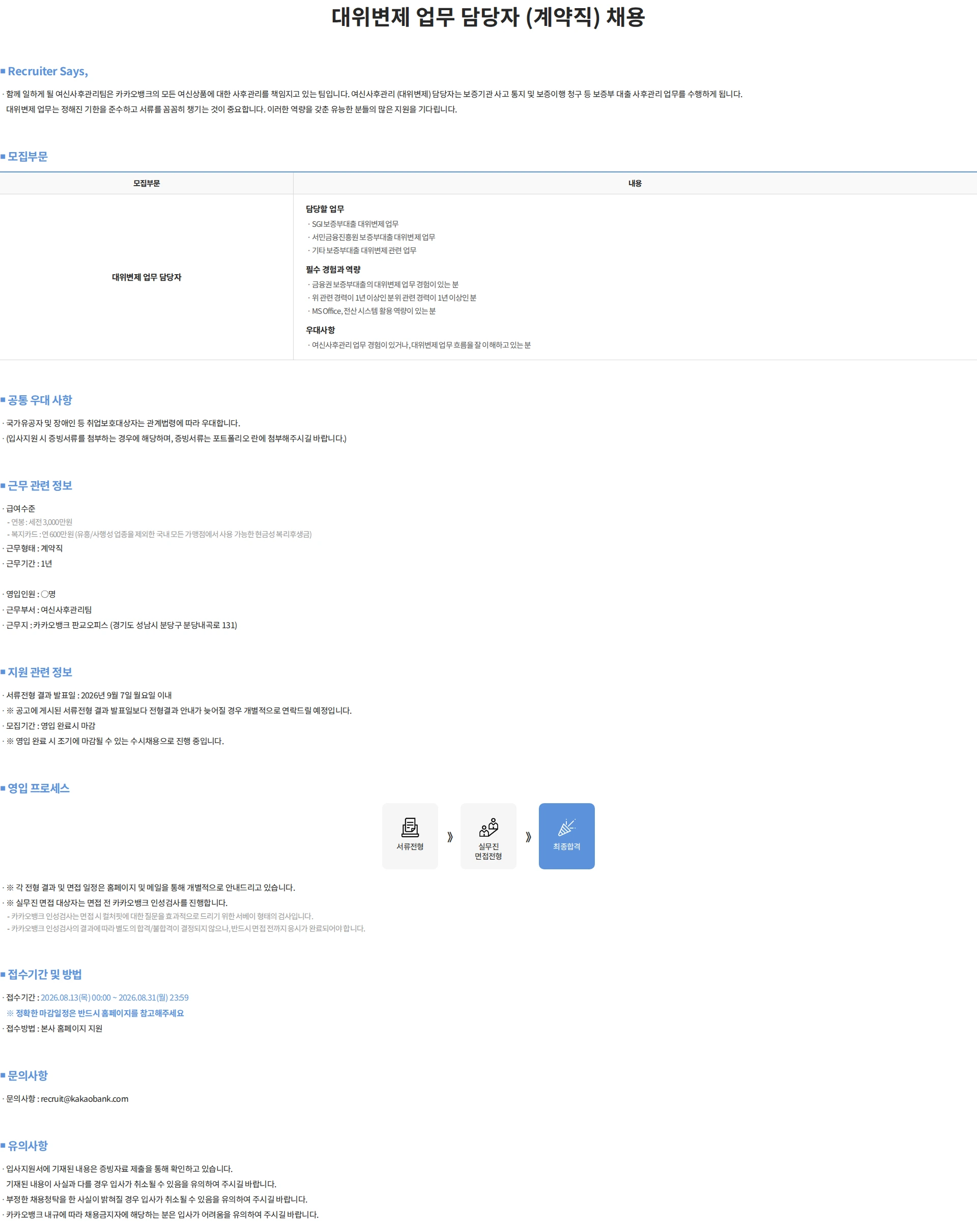Image resolution: width=977 pixels, height=1232 pixels.
Task: Click "기타 보증부대출 대위변제 관련 업무"
Action: tap(364, 250)
